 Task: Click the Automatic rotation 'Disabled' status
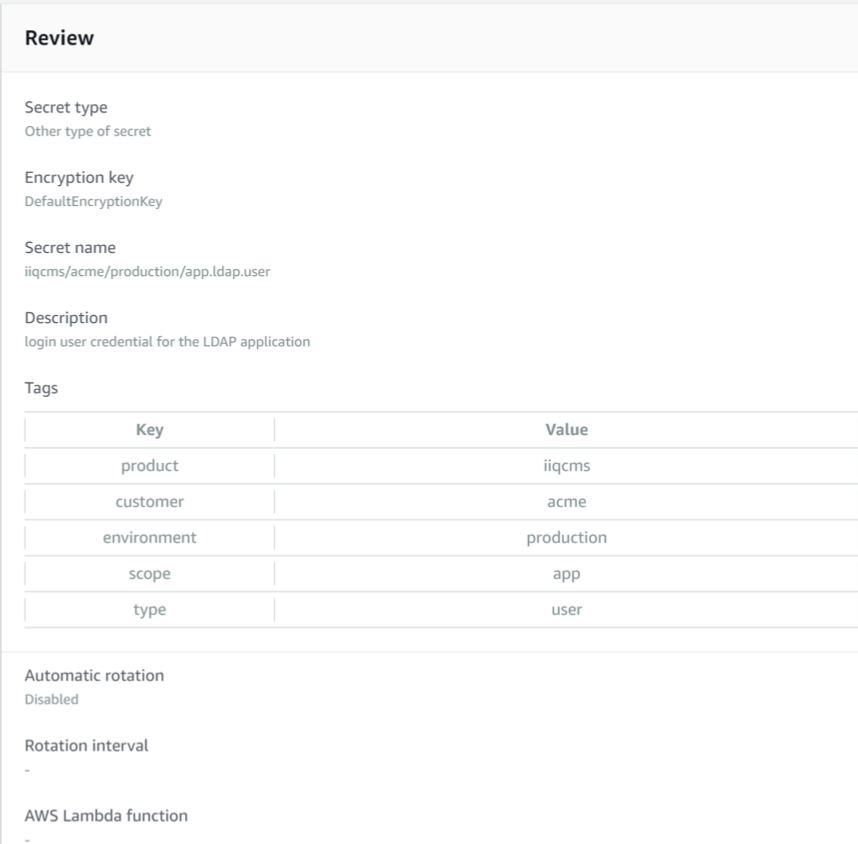pyautogui.click(x=51, y=699)
